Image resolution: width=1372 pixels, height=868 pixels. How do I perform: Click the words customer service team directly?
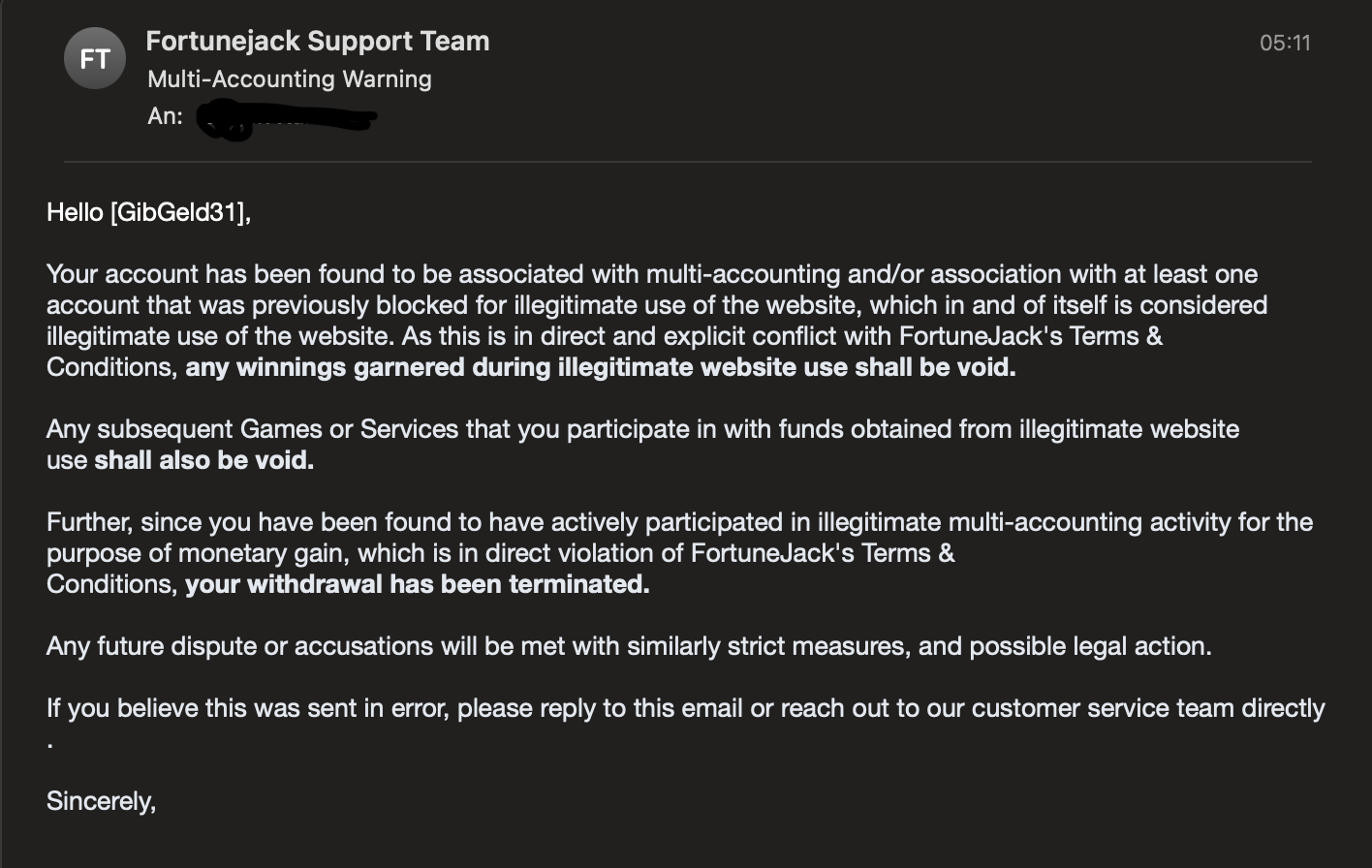[x=1148, y=708]
